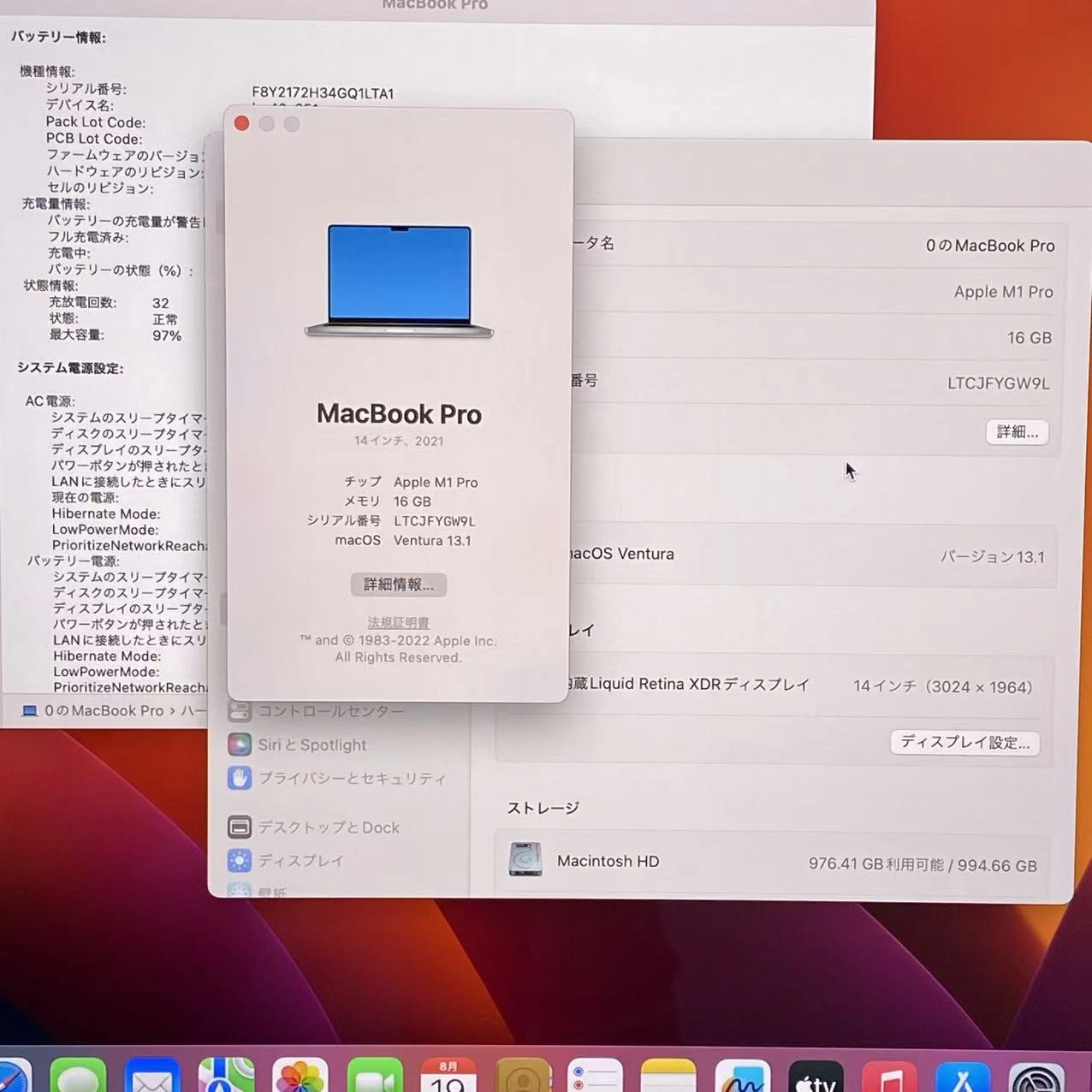This screenshot has width=1092, height=1092.
Task: Launch Reminders from the Dock
Action: (x=595, y=1076)
